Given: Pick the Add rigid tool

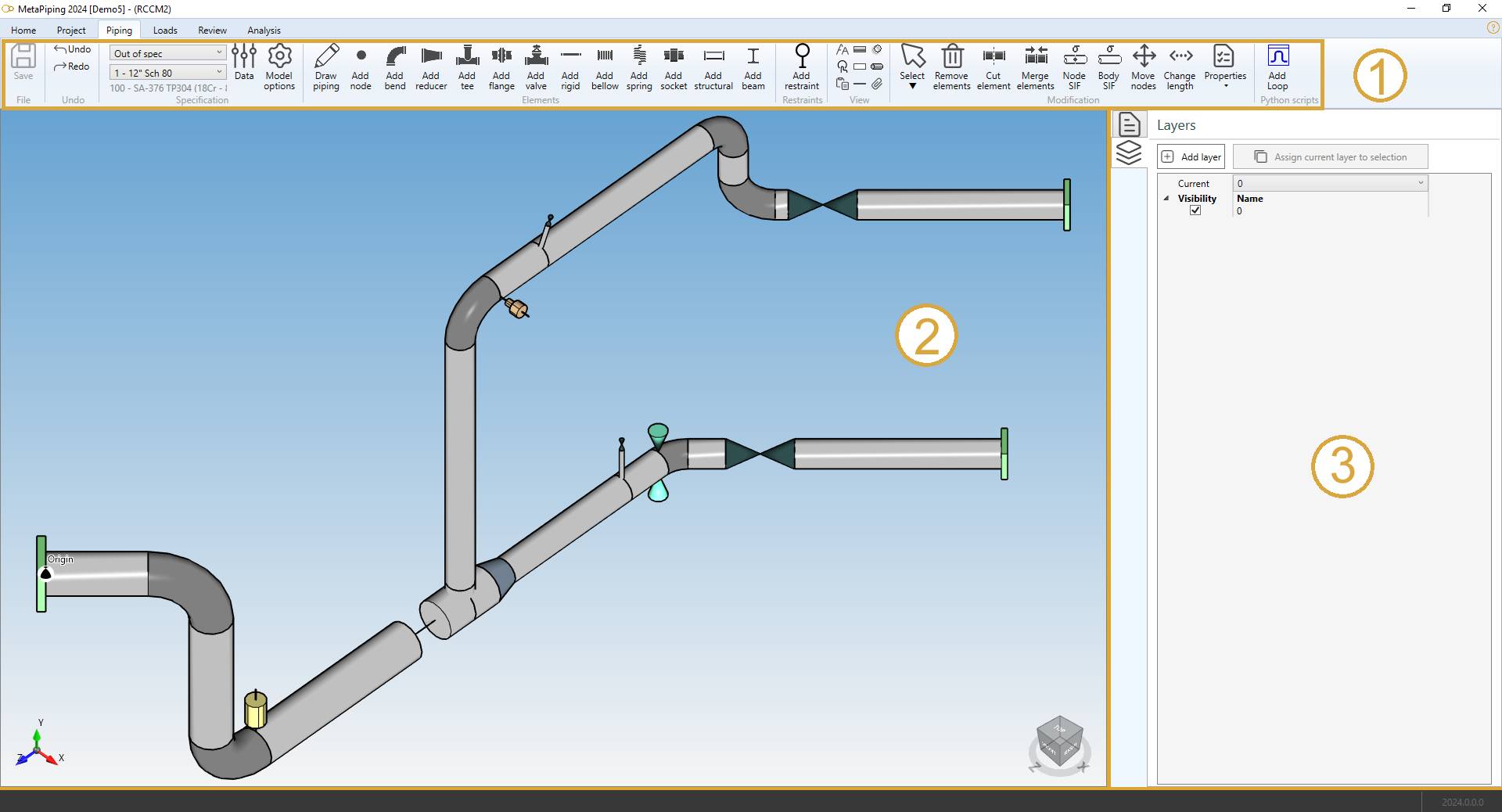Looking at the screenshot, I should (x=570, y=67).
